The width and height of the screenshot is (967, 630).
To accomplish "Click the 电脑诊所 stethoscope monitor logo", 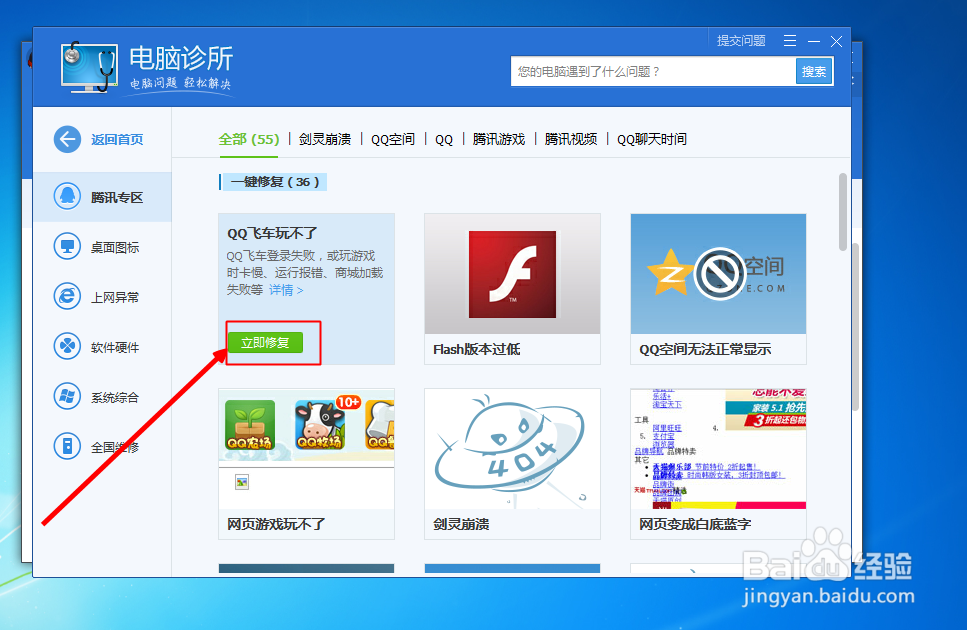I will coord(89,68).
